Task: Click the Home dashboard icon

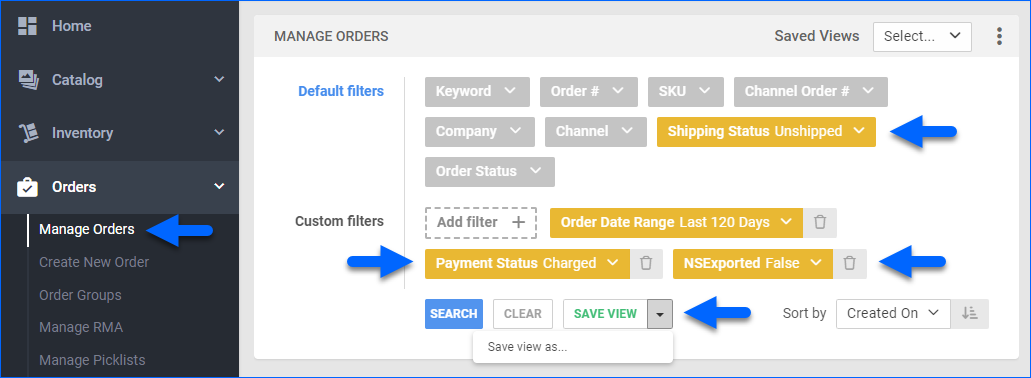Action: [x=28, y=26]
